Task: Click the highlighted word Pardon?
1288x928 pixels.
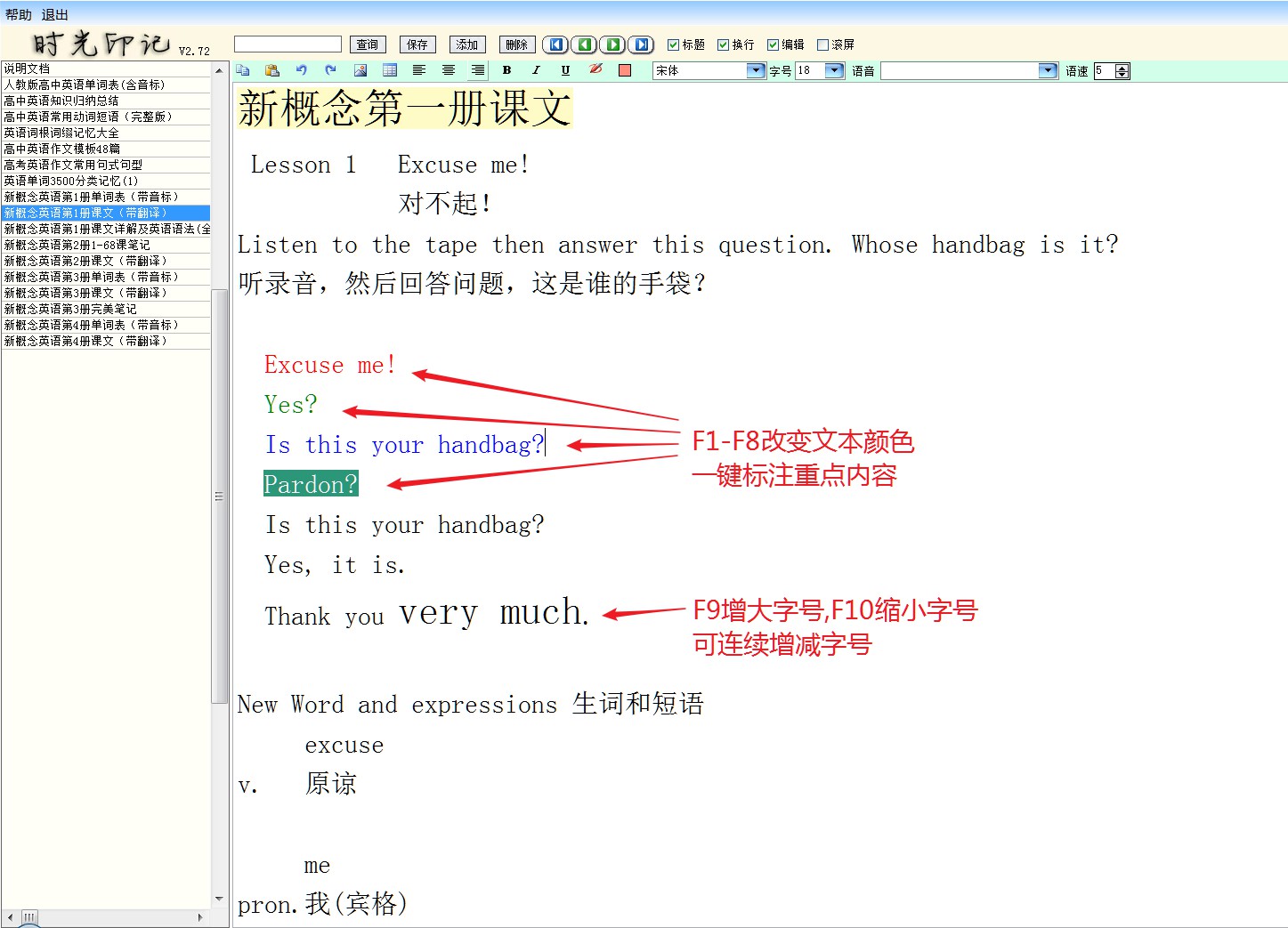Action: (x=311, y=484)
